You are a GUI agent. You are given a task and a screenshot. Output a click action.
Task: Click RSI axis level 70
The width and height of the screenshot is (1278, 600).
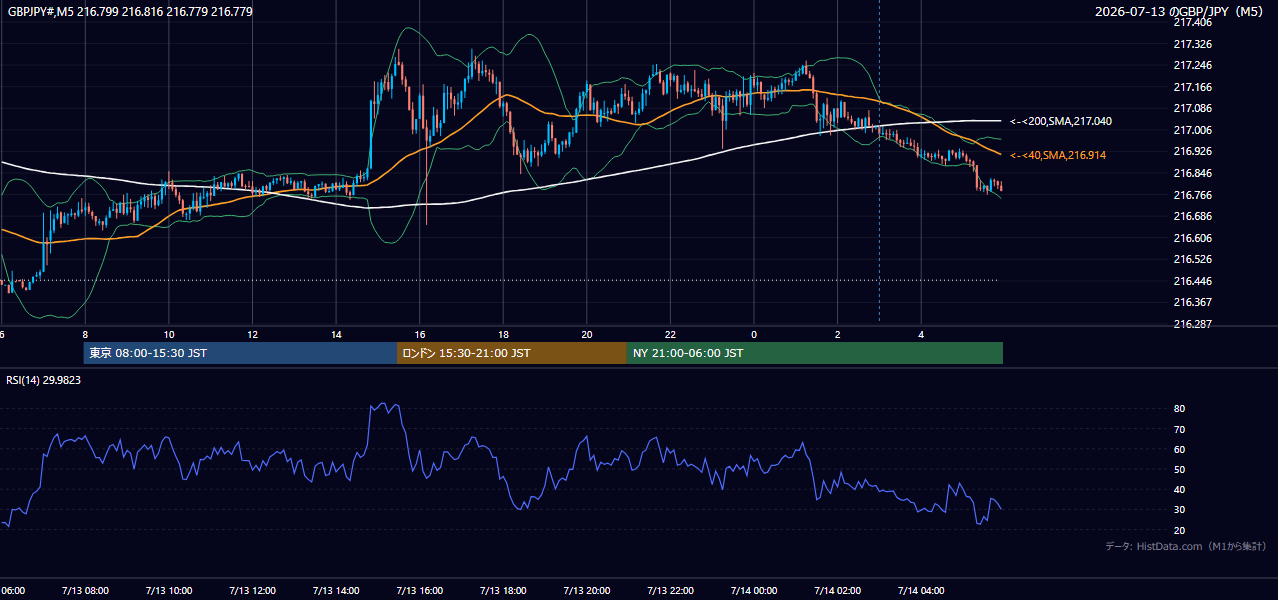[1179, 429]
